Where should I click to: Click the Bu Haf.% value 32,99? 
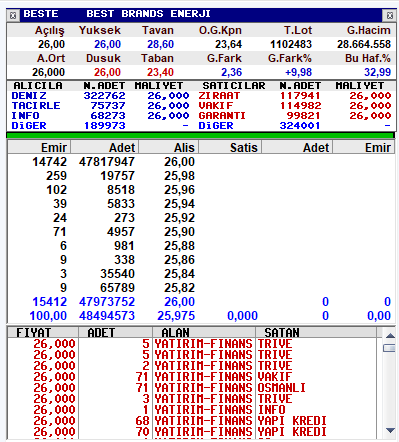[377, 72]
